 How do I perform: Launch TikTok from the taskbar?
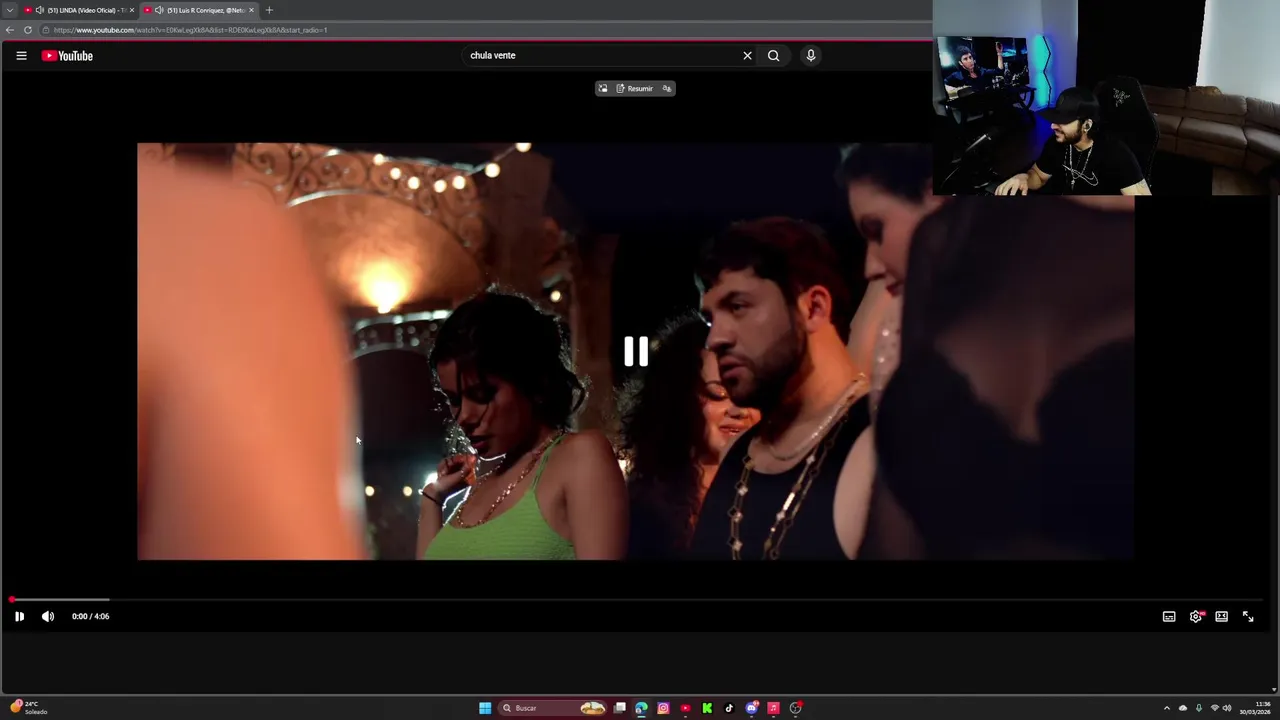729,708
